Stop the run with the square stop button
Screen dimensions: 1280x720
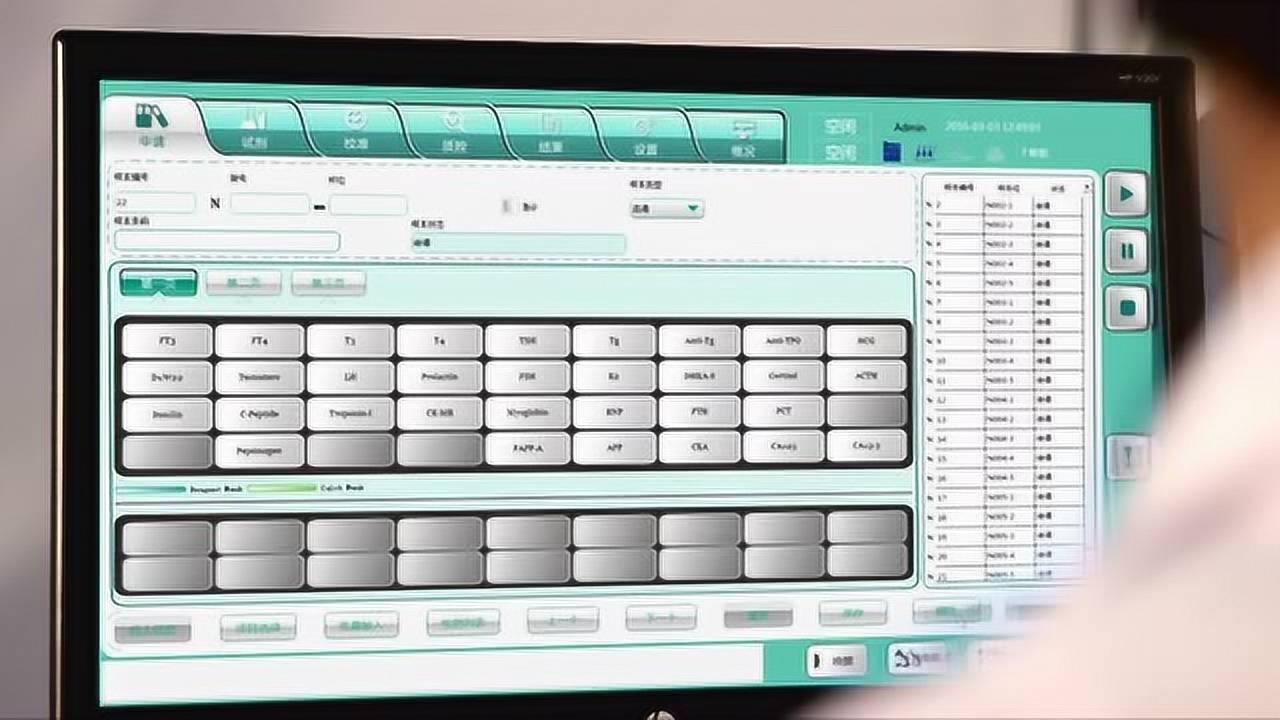point(1128,308)
